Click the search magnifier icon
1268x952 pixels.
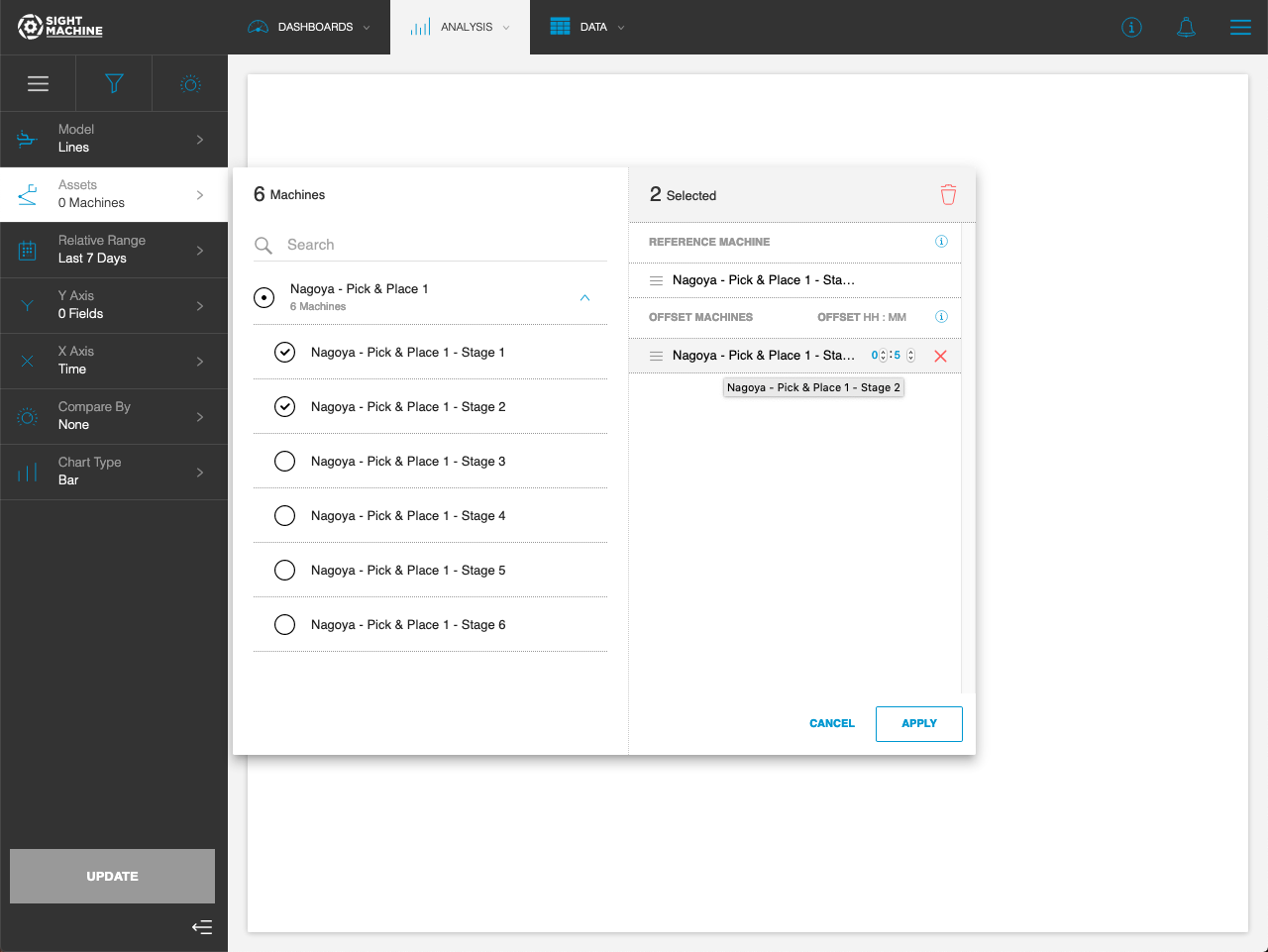264,245
